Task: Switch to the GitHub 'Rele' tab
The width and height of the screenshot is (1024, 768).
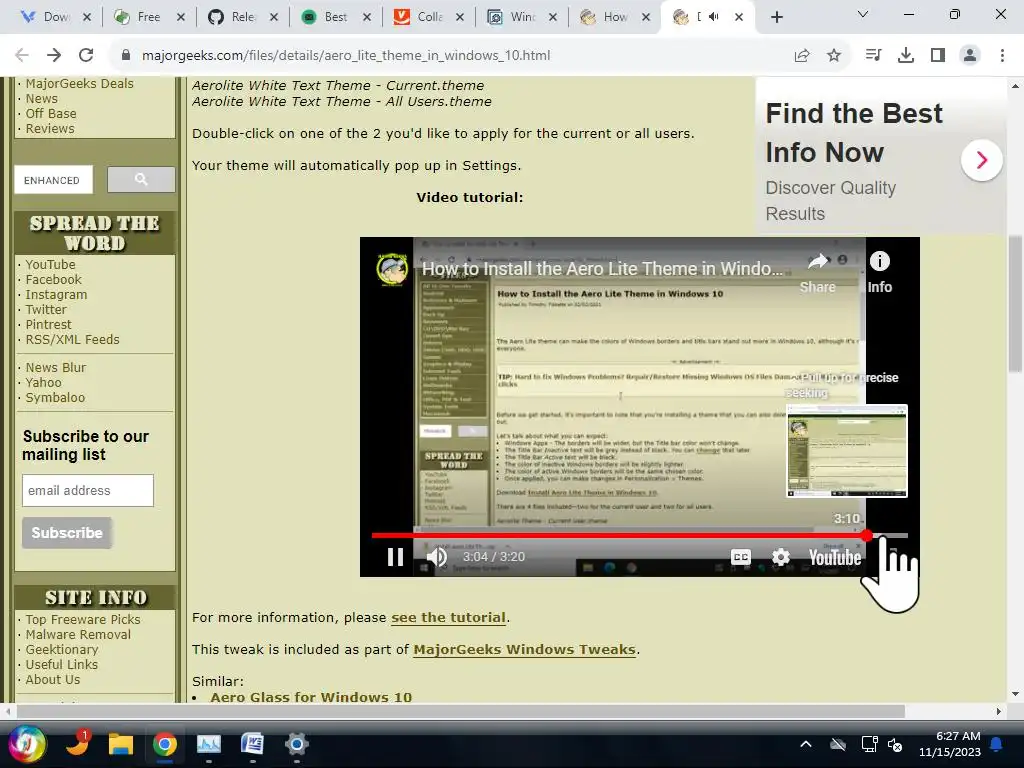Action: tap(242, 17)
